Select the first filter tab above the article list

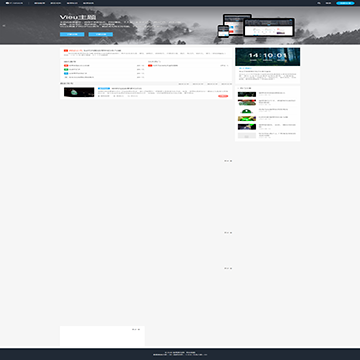point(184,84)
